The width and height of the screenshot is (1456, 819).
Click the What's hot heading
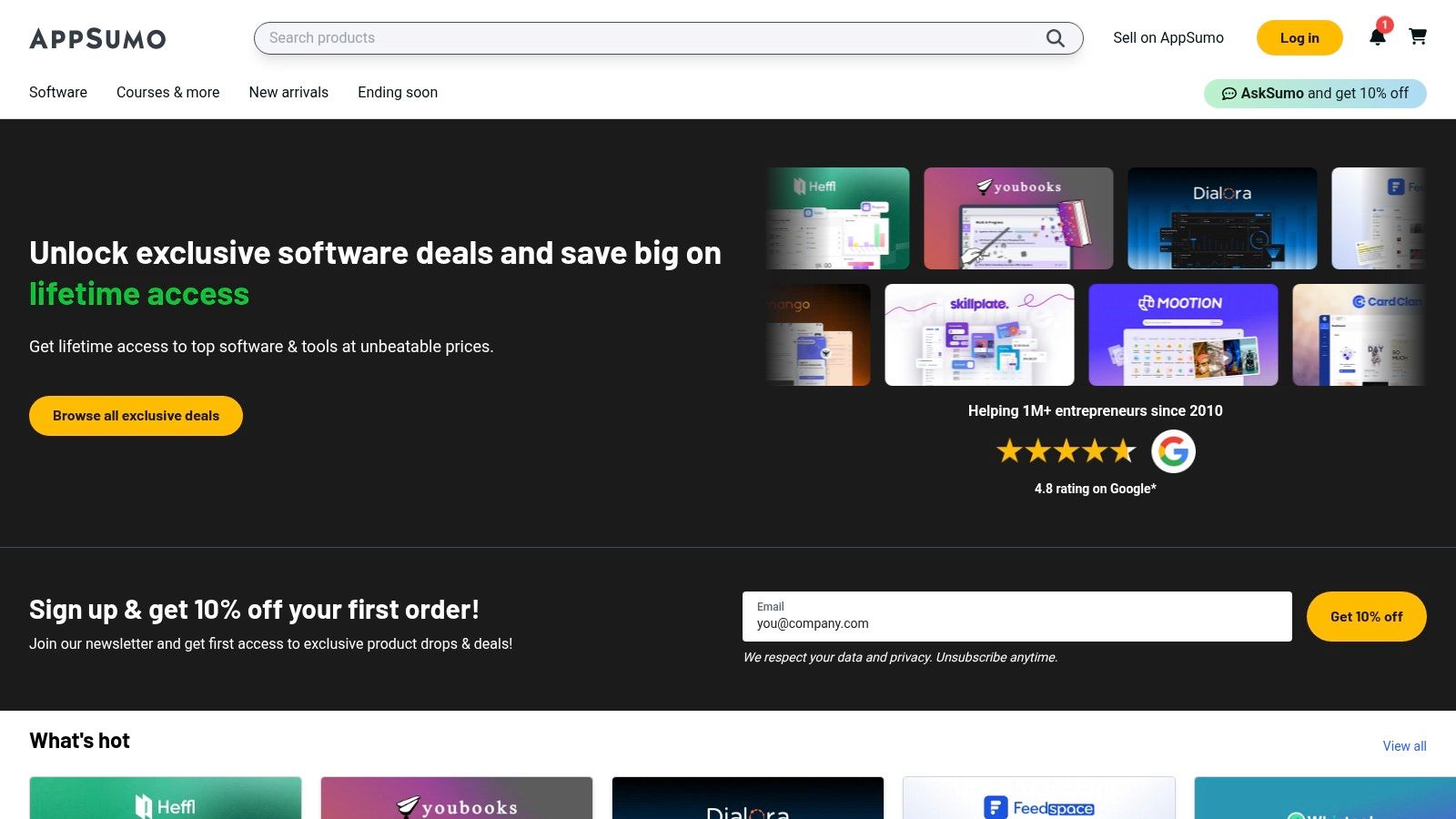coord(79,741)
